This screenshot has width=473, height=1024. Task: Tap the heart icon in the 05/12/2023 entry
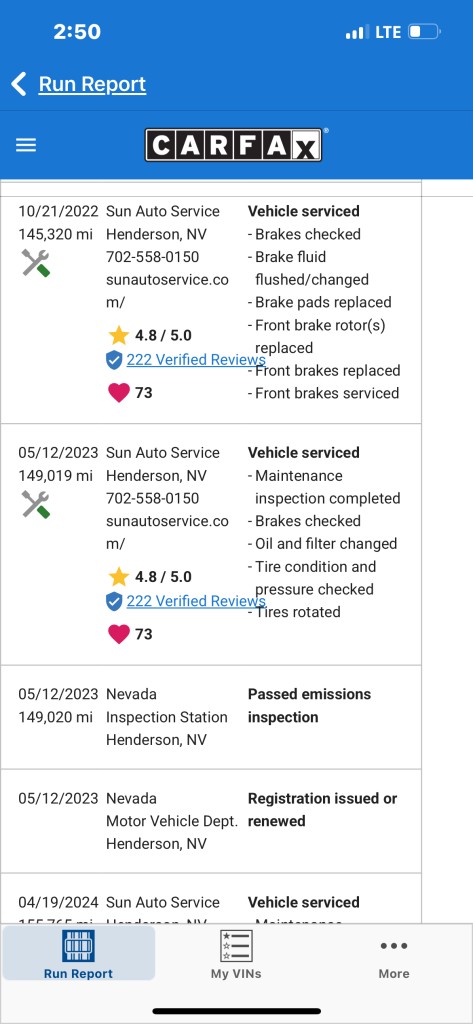(x=118, y=634)
